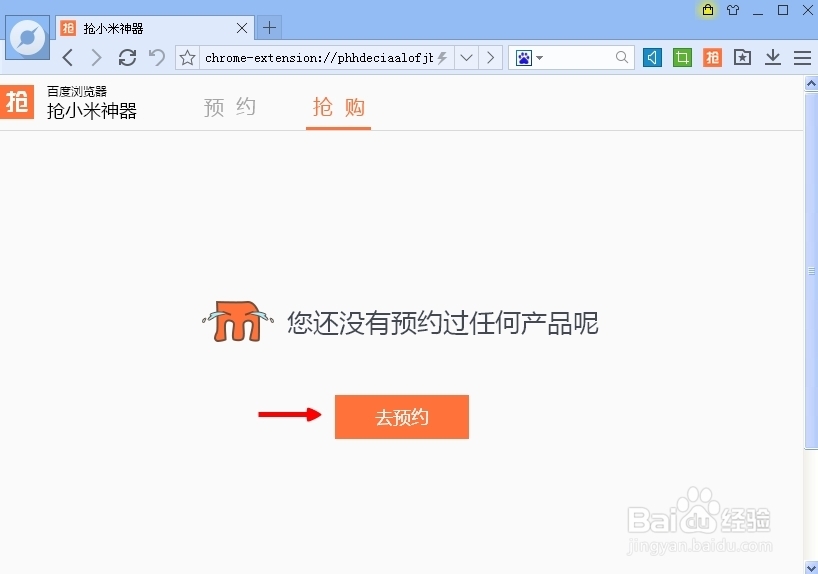Click the vertical scrollbar thumb
818x574 pixels.
click(811, 271)
